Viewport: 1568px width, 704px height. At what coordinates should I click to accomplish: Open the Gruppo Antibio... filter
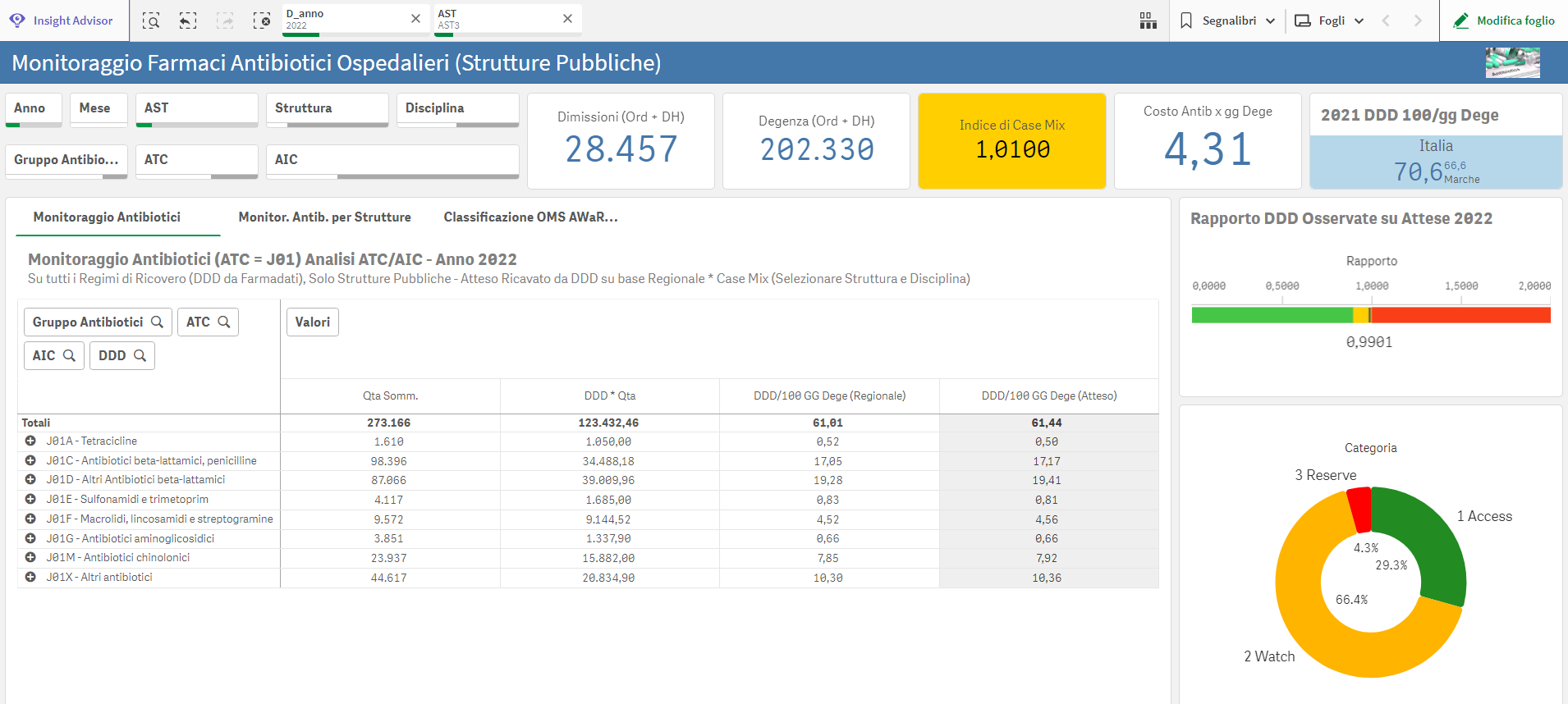(66, 160)
